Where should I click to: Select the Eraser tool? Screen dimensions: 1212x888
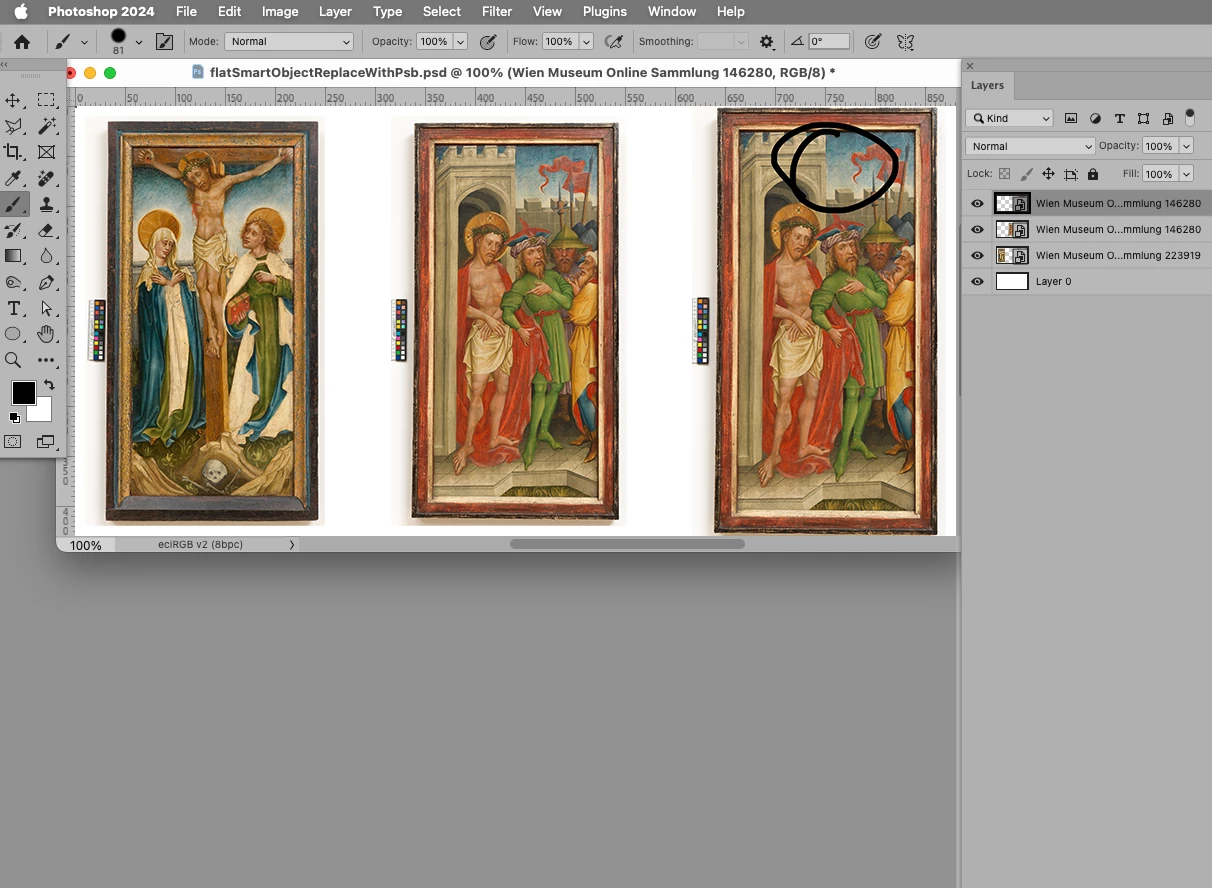coord(46,230)
